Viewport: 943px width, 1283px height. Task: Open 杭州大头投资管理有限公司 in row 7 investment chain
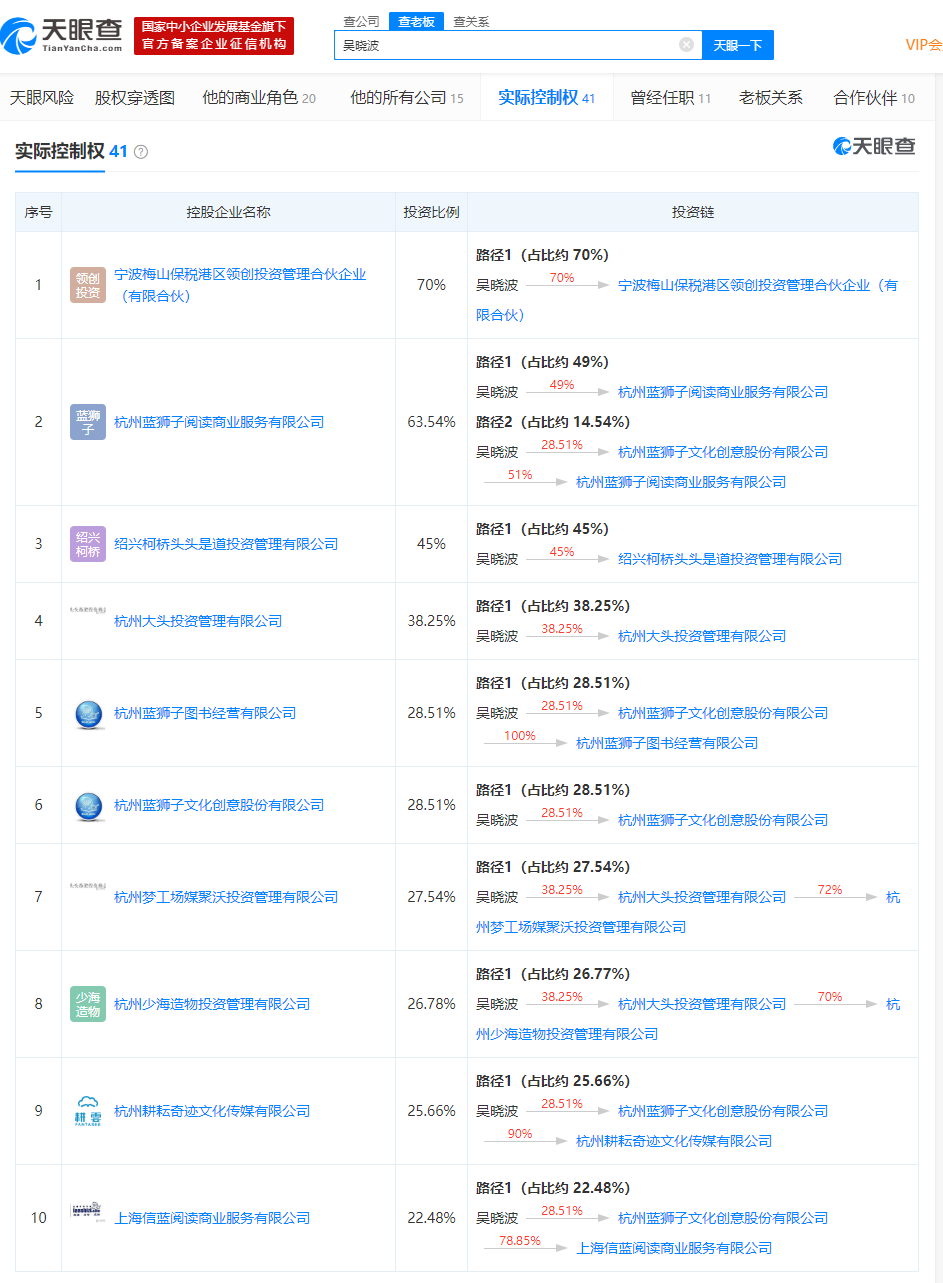tap(702, 897)
